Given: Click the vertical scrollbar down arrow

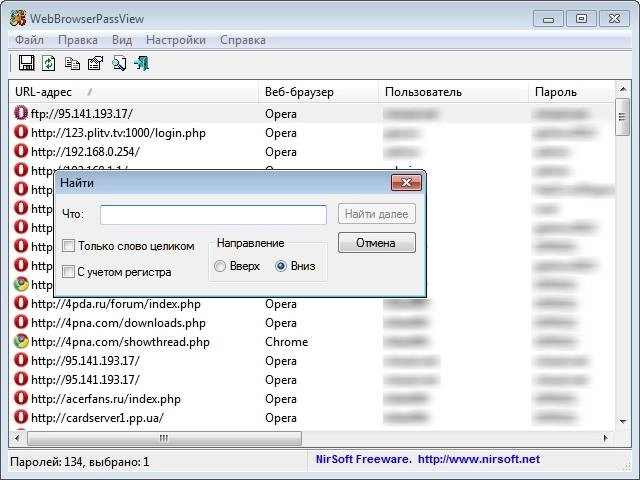Looking at the screenshot, I should coord(623,421).
